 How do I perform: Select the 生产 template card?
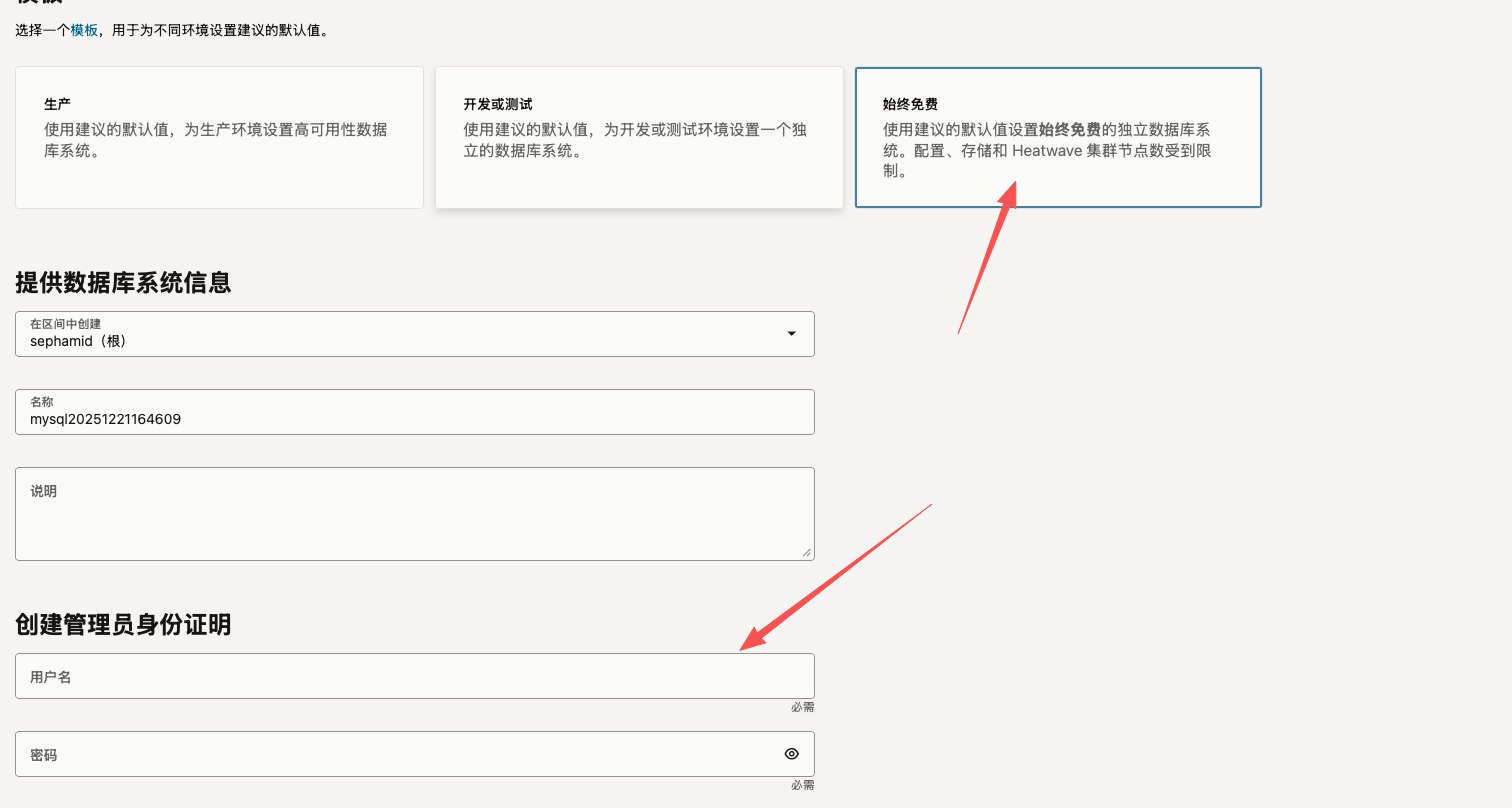click(219, 138)
